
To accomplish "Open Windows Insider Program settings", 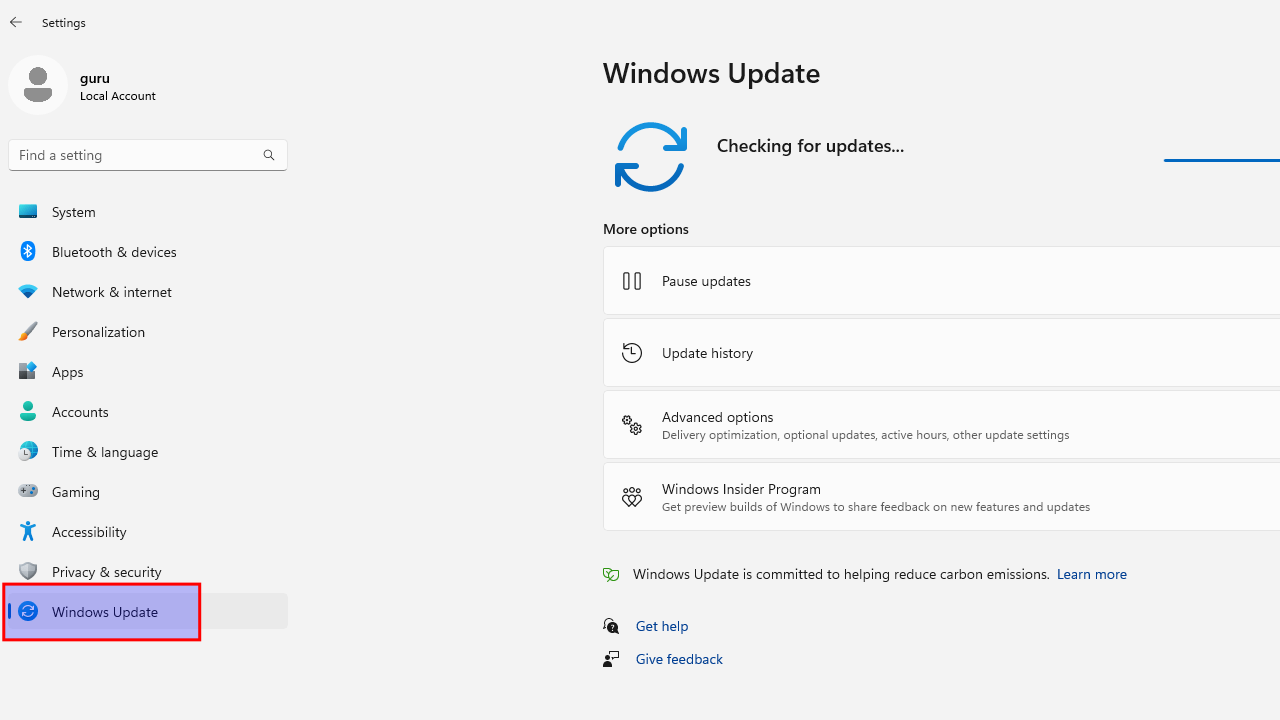I will 941,497.
